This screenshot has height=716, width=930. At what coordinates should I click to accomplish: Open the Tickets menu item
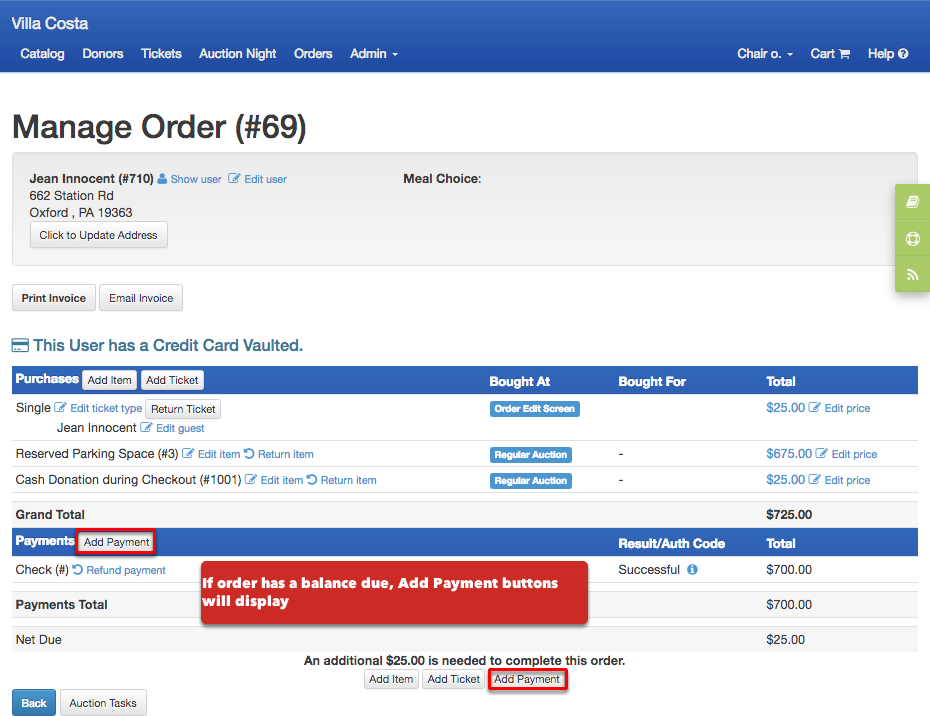[x=161, y=54]
